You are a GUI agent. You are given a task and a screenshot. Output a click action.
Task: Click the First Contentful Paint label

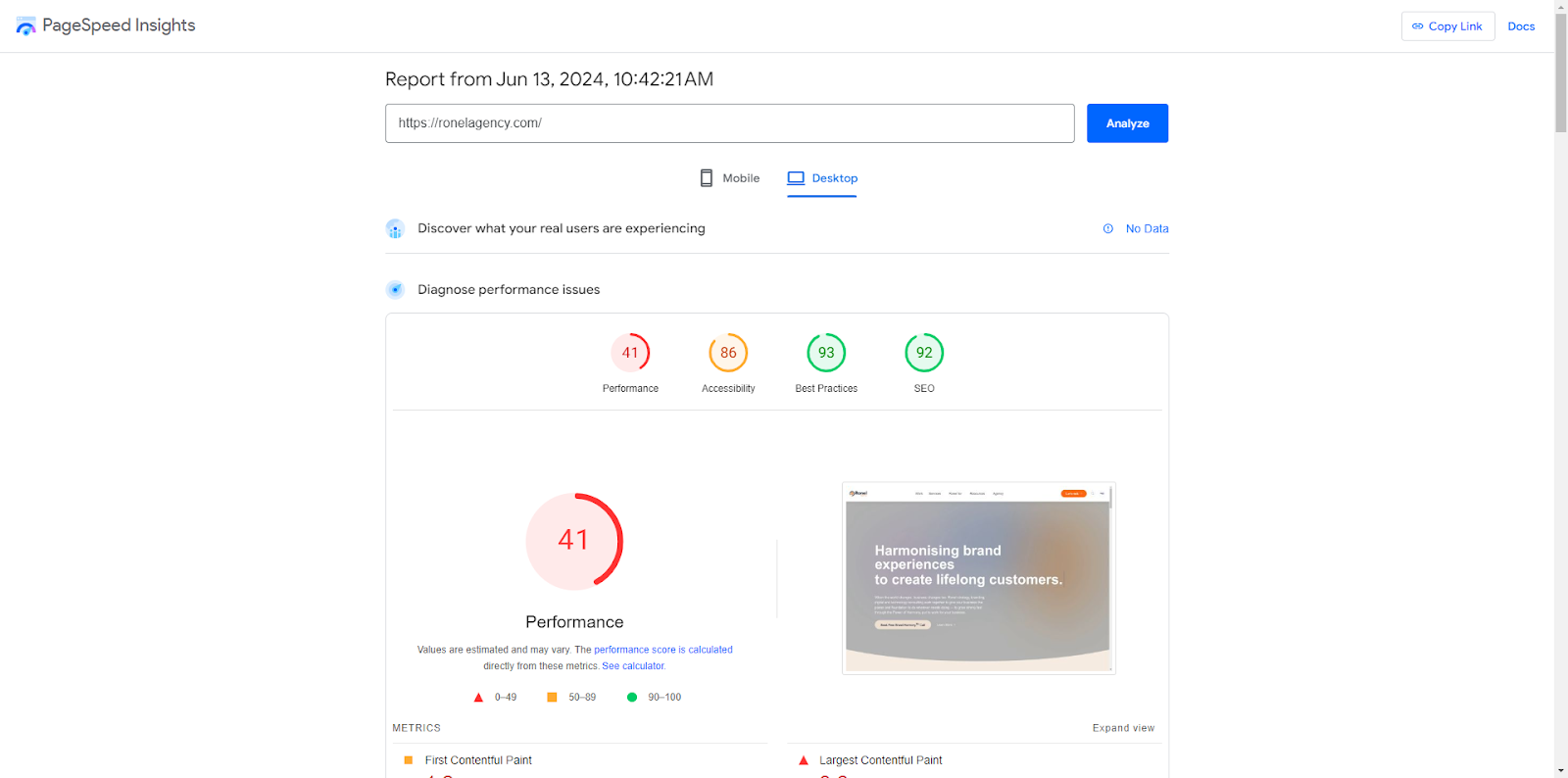[478, 760]
